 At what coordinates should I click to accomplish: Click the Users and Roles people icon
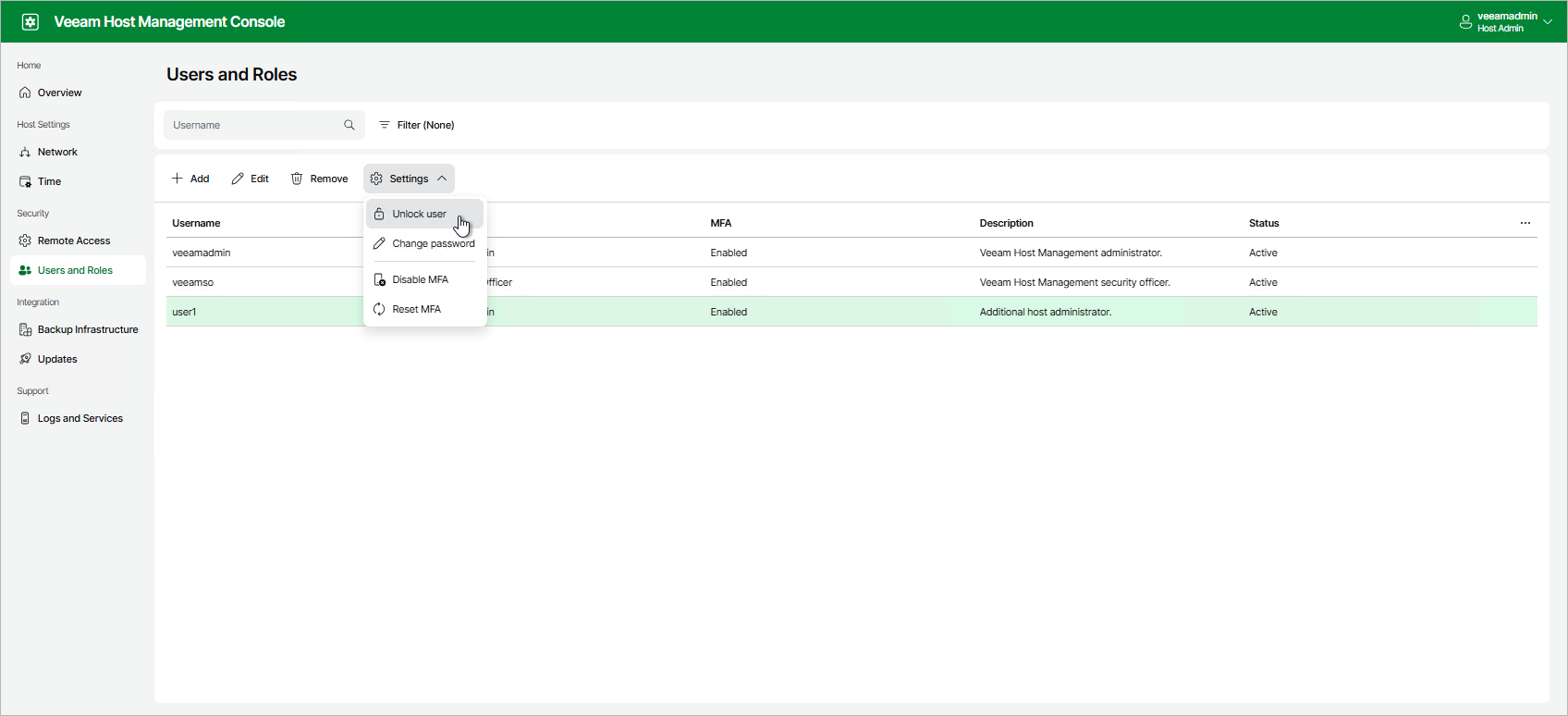click(x=25, y=270)
